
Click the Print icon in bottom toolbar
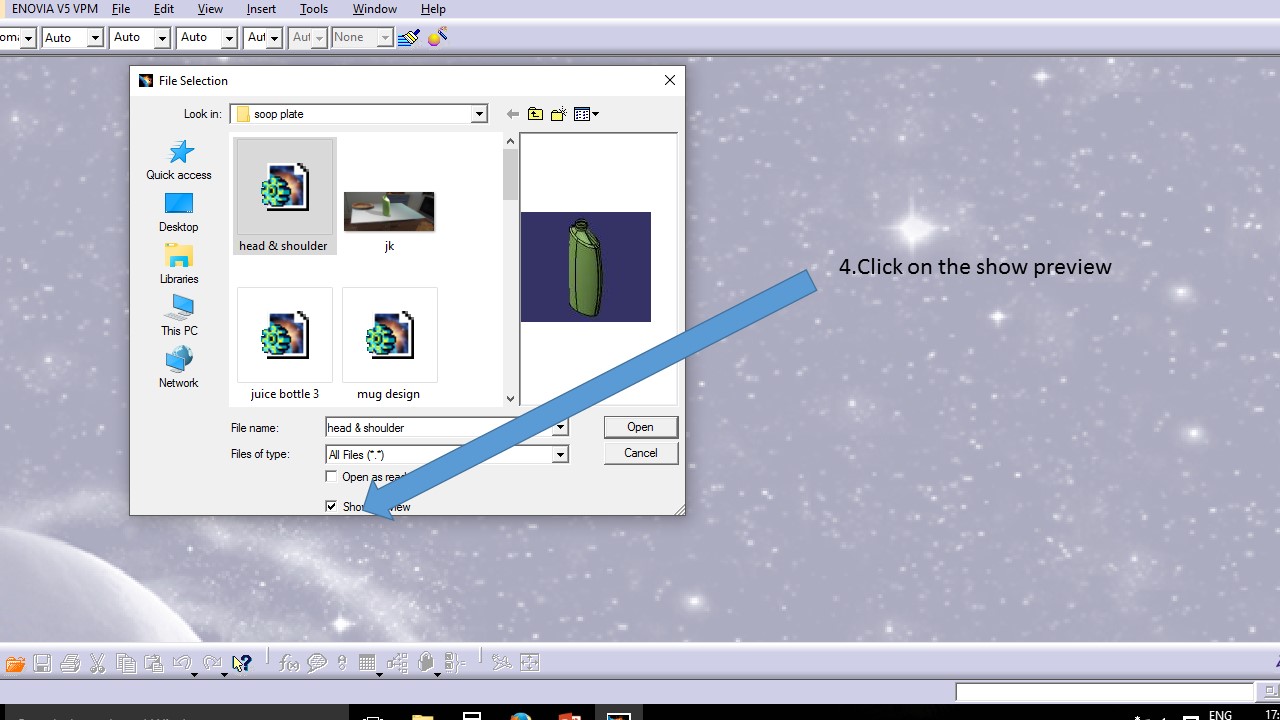click(x=70, y=663)
